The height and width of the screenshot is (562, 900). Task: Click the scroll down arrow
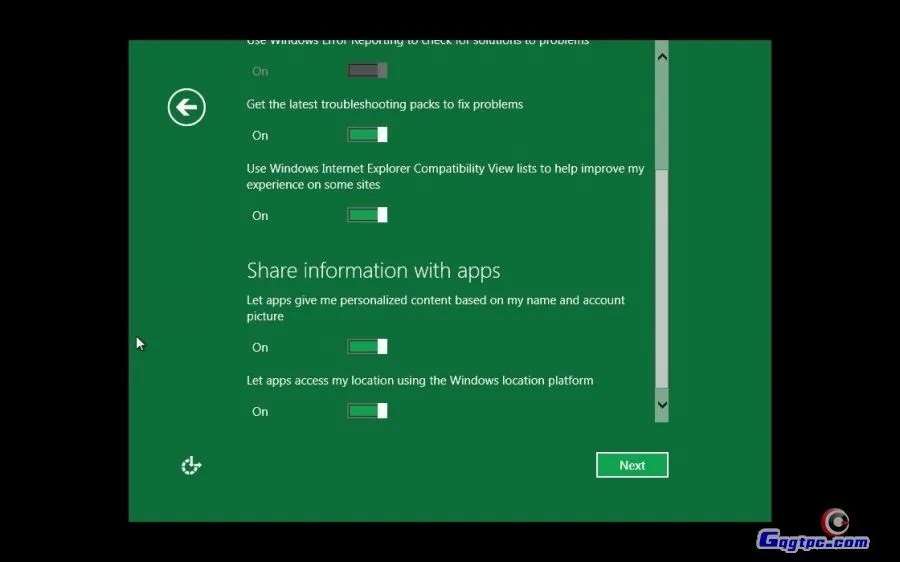tap(661, 404)
